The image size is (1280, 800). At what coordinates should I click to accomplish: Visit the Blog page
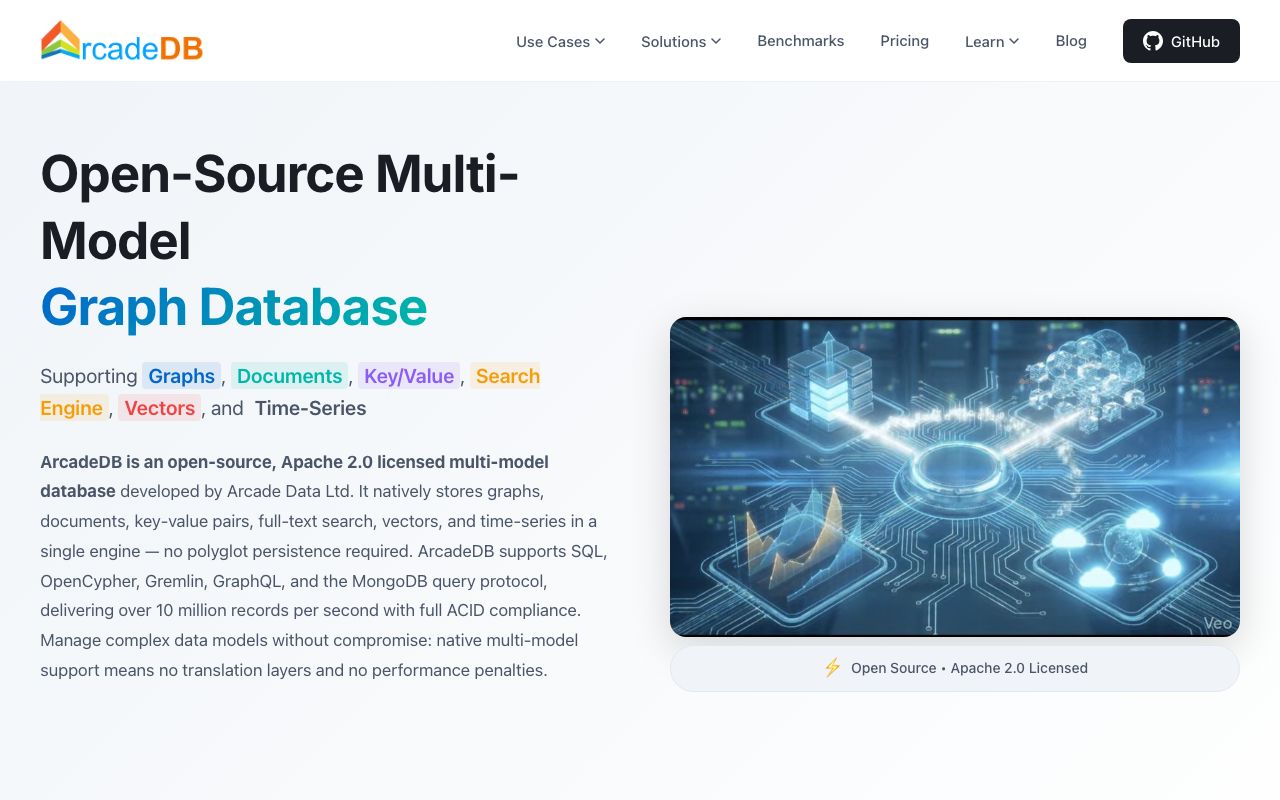click(1071, 41)
